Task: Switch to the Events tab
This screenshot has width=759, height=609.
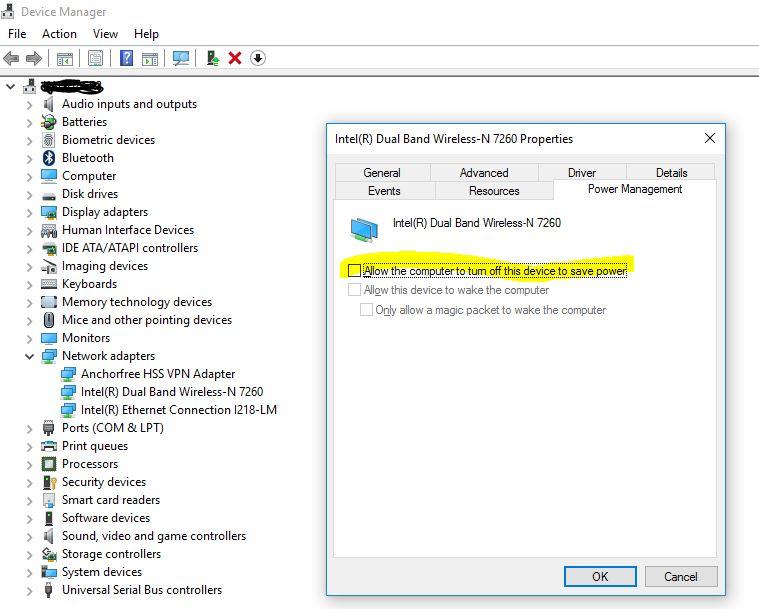Action: point(384,191)
